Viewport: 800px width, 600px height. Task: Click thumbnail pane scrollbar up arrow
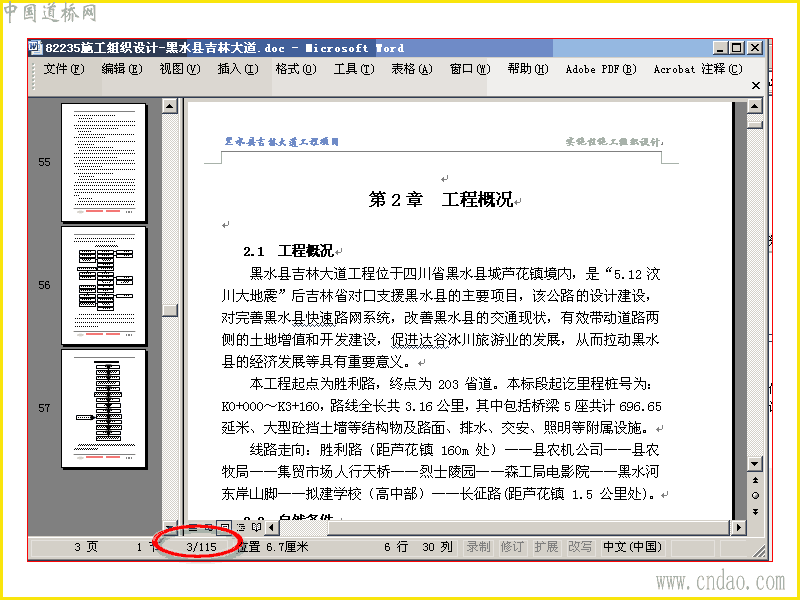(169, 106)
